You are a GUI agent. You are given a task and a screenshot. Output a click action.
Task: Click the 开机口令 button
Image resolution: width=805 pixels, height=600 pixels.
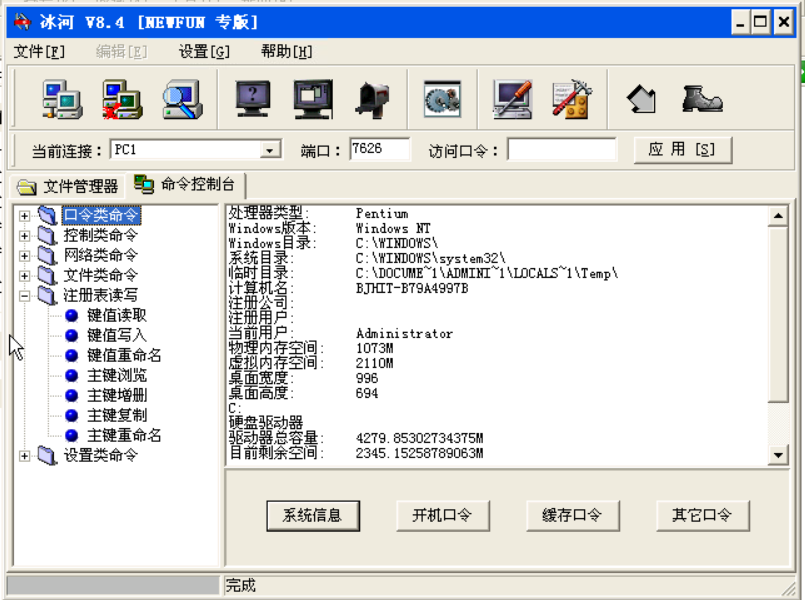(x=443, y=515)
